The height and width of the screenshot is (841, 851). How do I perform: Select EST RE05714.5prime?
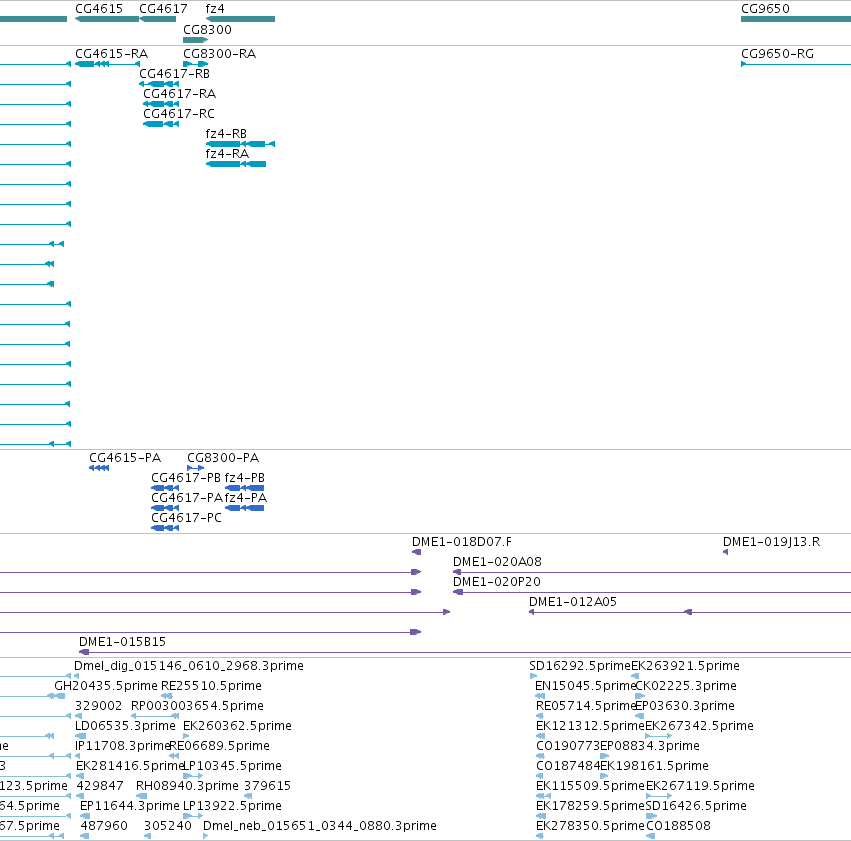586,706
